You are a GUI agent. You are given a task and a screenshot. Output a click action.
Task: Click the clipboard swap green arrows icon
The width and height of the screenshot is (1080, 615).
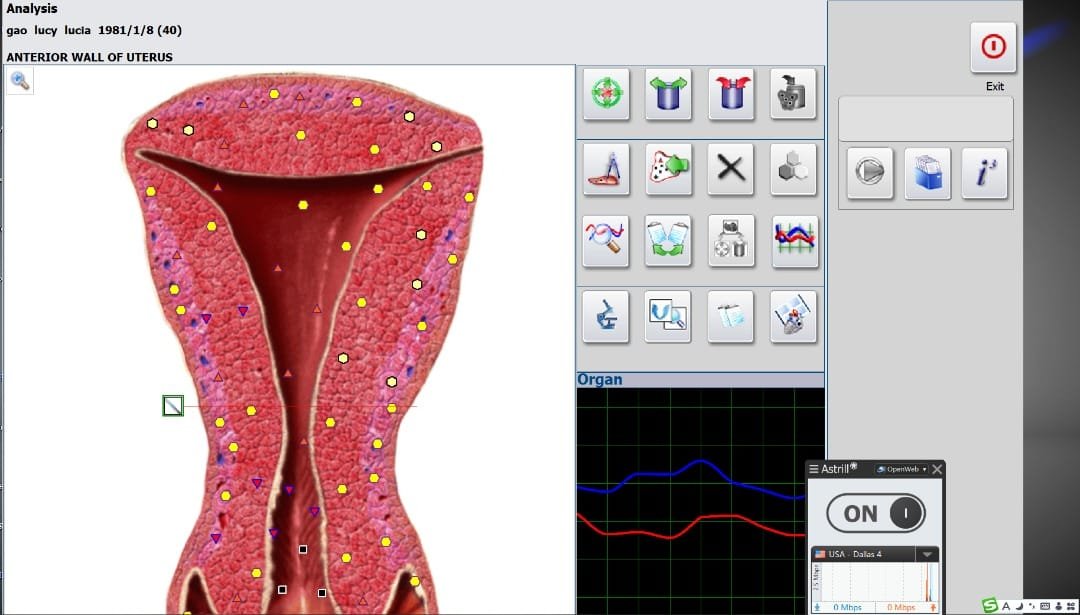[x=669, y=241]
